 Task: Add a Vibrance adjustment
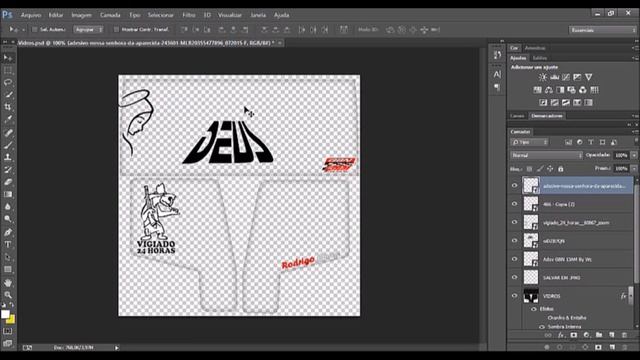click(x=589, y=77)
